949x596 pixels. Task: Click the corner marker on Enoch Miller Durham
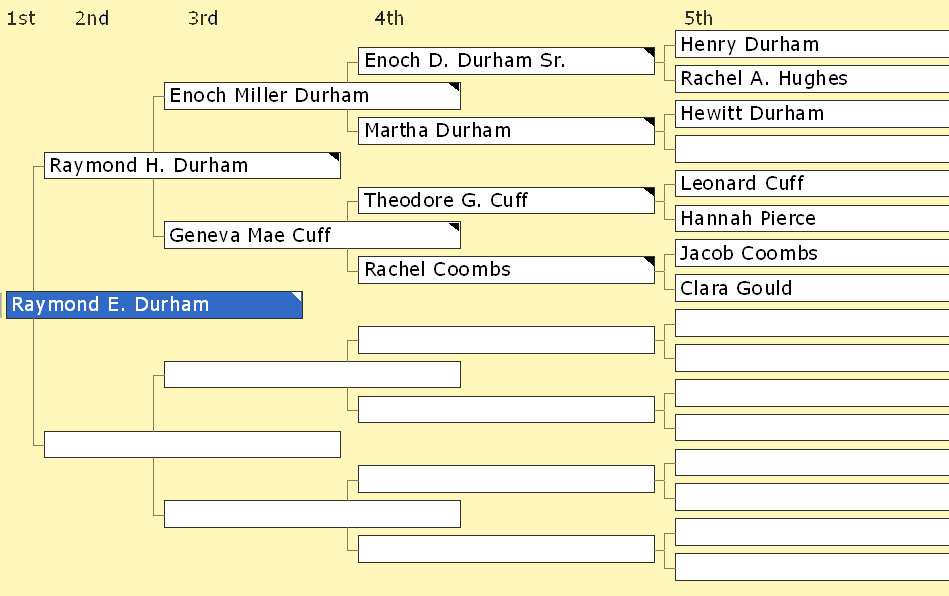(x=455, y=87)
